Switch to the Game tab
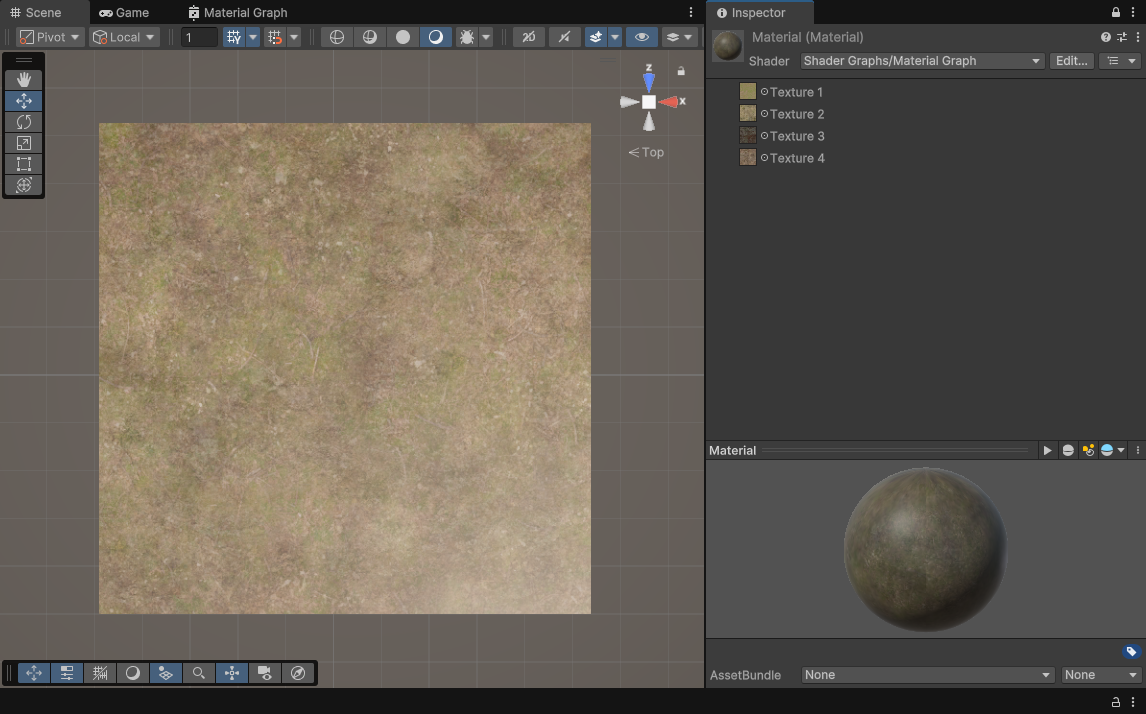 [124, 13]
